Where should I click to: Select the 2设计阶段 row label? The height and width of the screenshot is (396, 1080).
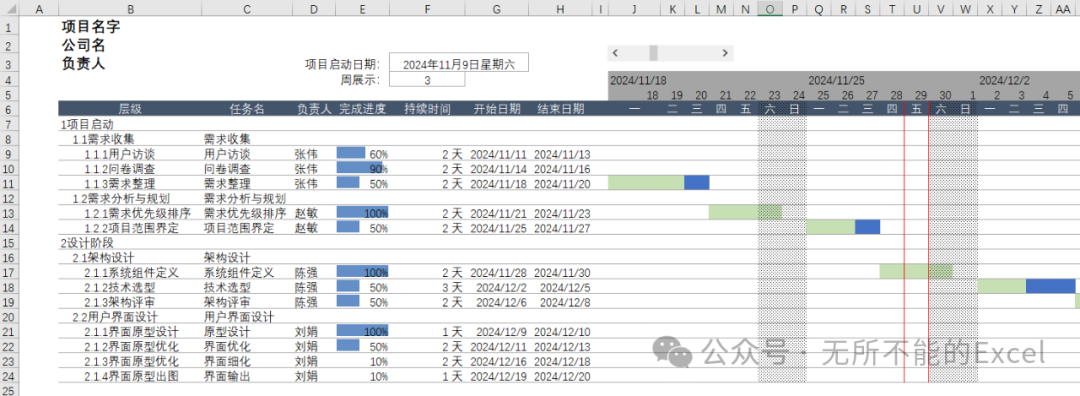[87, 242]
